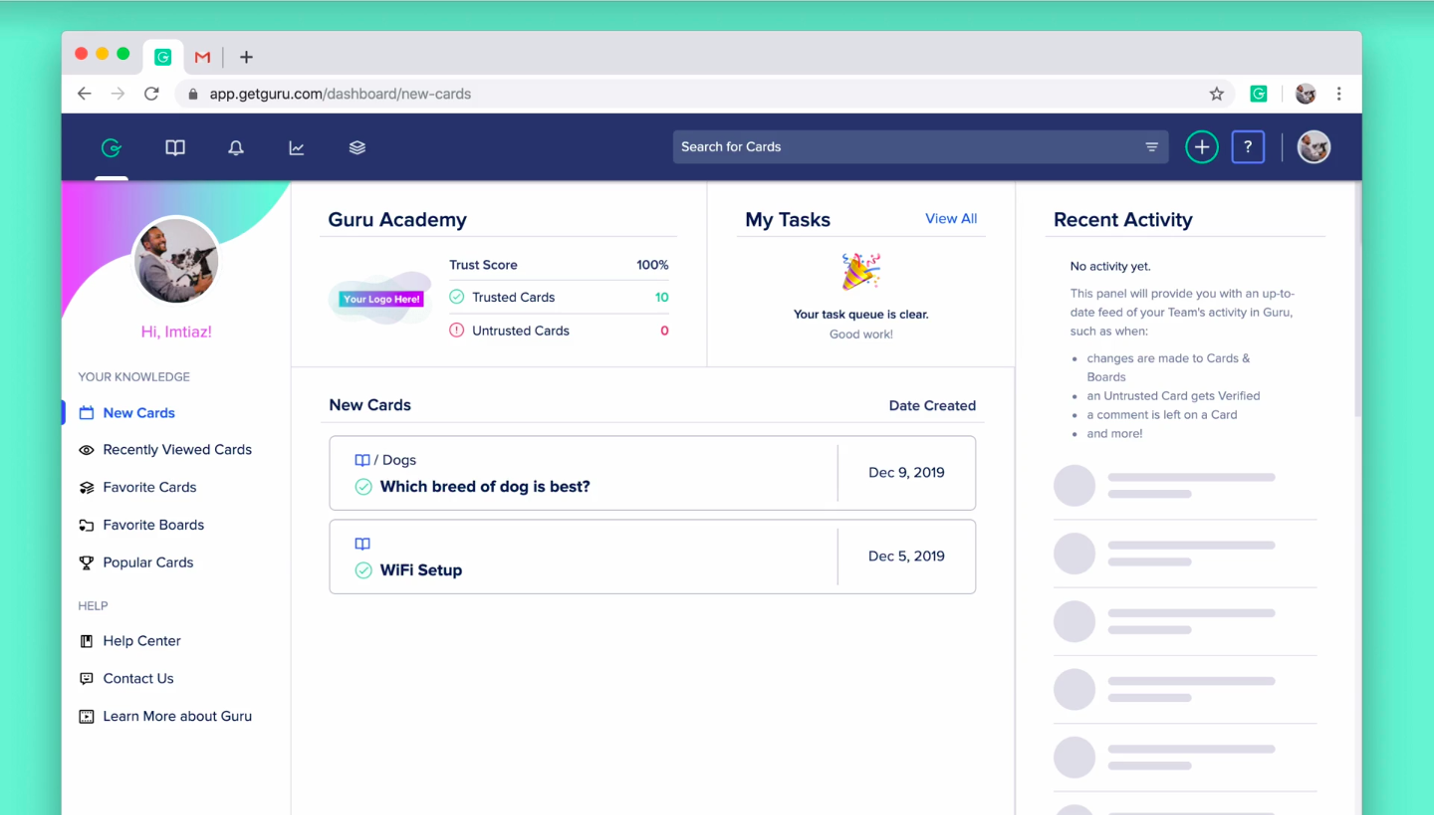Open the Card Manager layers icon
Viewport: 1434px width, 815px height.
357,148
